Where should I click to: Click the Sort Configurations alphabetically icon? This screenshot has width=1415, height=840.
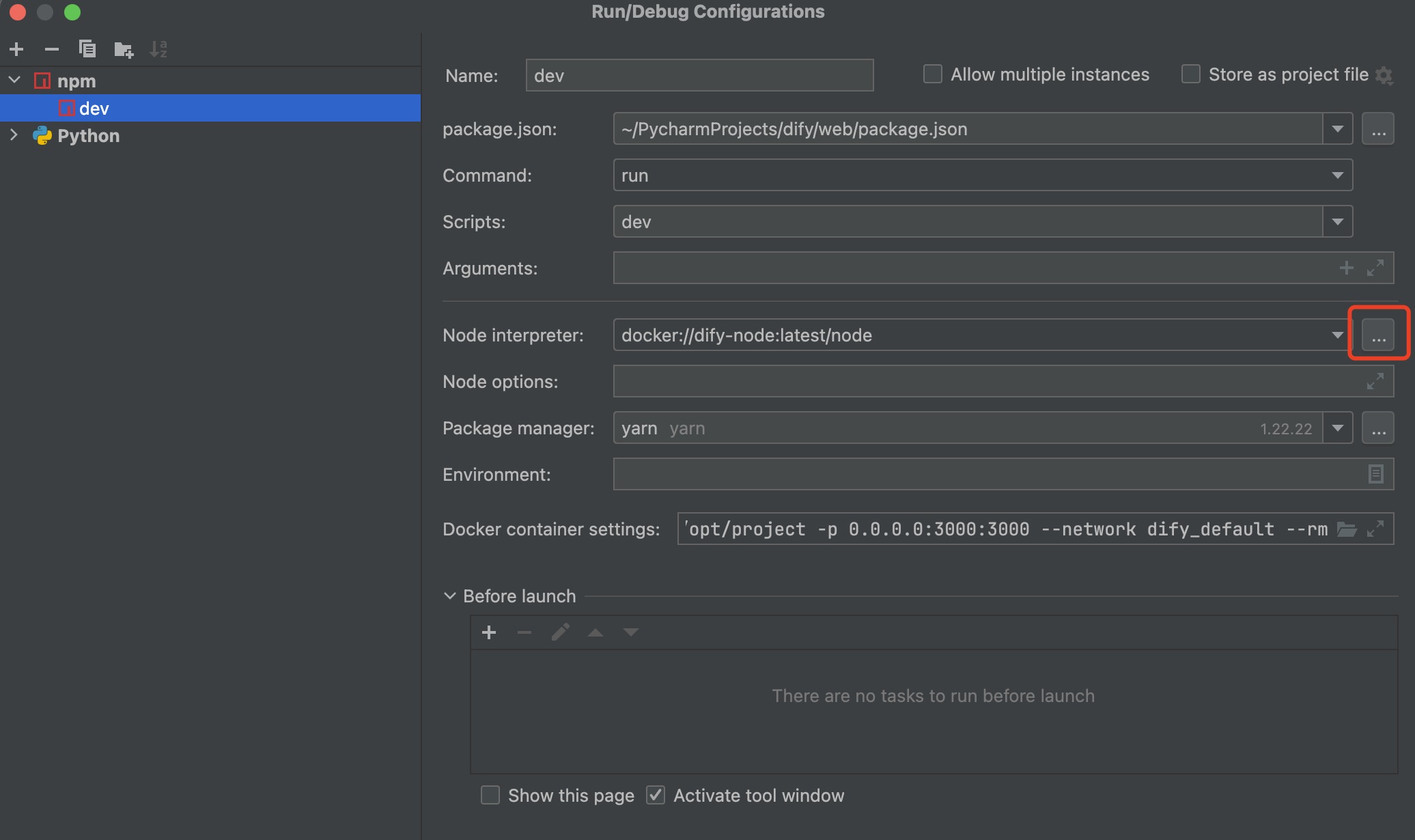[x=158, y=49]
